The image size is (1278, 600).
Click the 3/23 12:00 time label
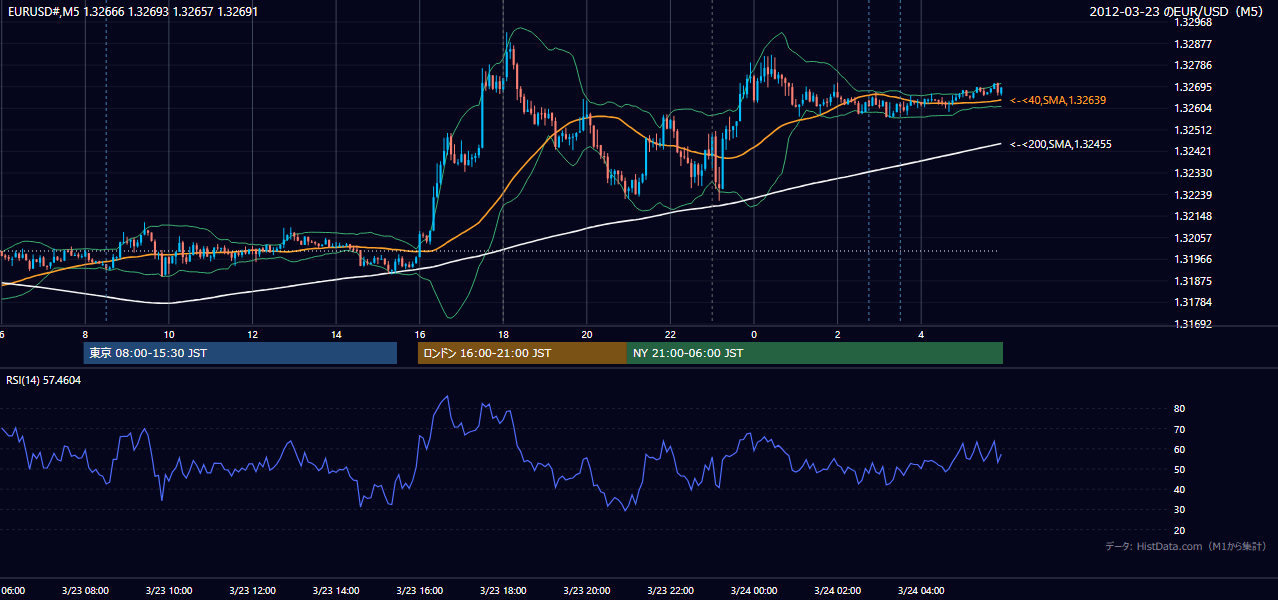(x=252, y=590)
